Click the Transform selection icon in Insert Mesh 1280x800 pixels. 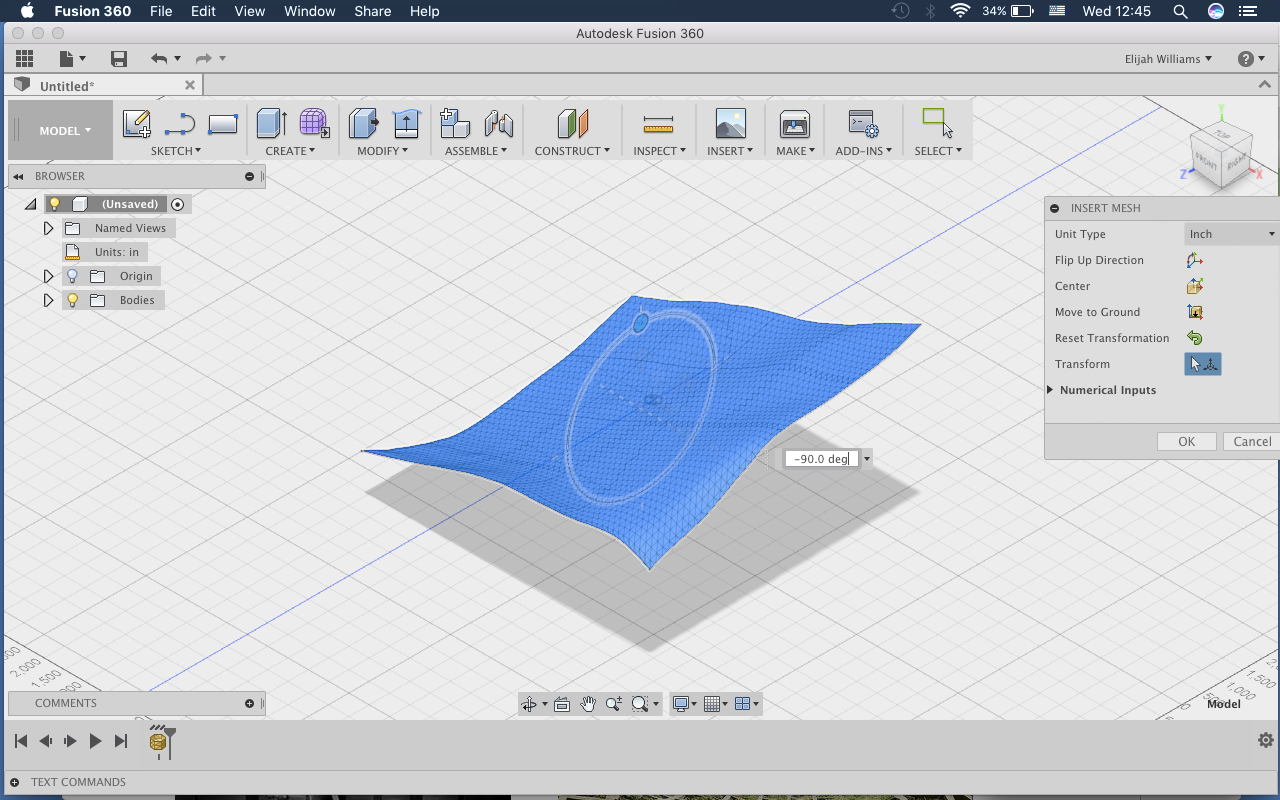(1203, 364)
